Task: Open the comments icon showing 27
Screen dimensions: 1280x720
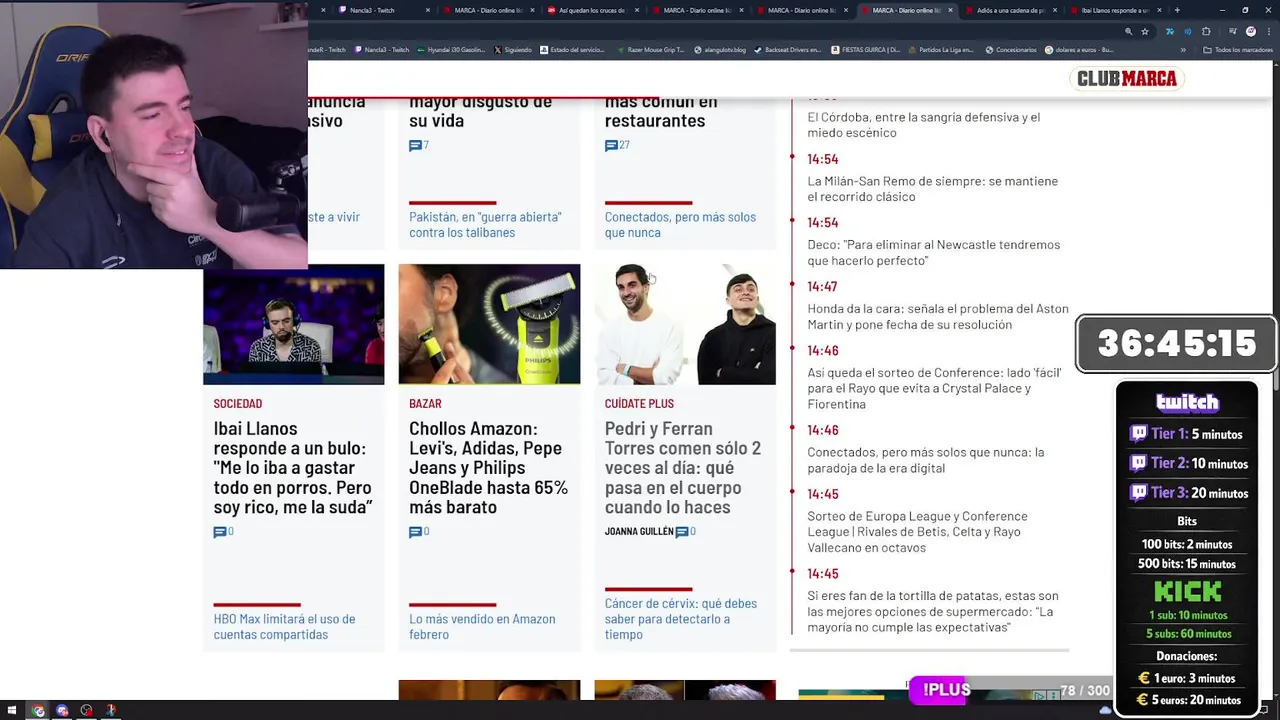Action: click(611, 145)
